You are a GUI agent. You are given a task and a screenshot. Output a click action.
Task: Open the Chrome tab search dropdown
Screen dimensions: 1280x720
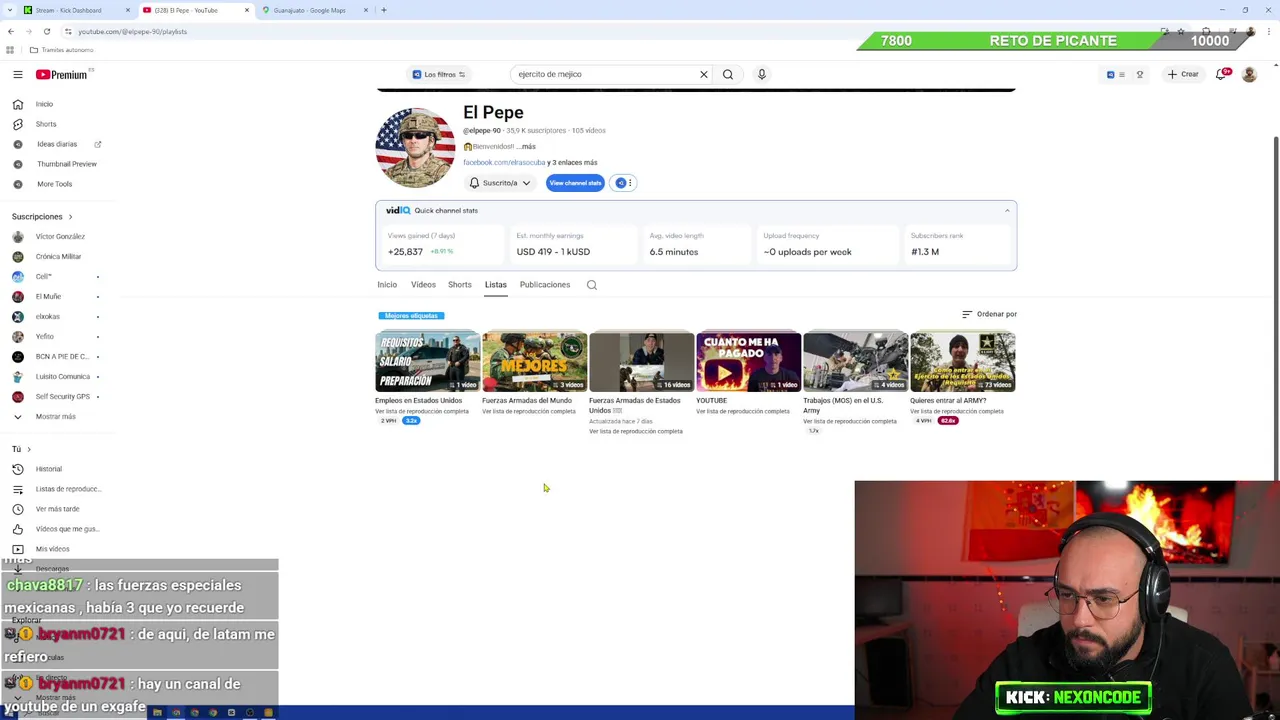pyautogui.click(x=11, y=10)
